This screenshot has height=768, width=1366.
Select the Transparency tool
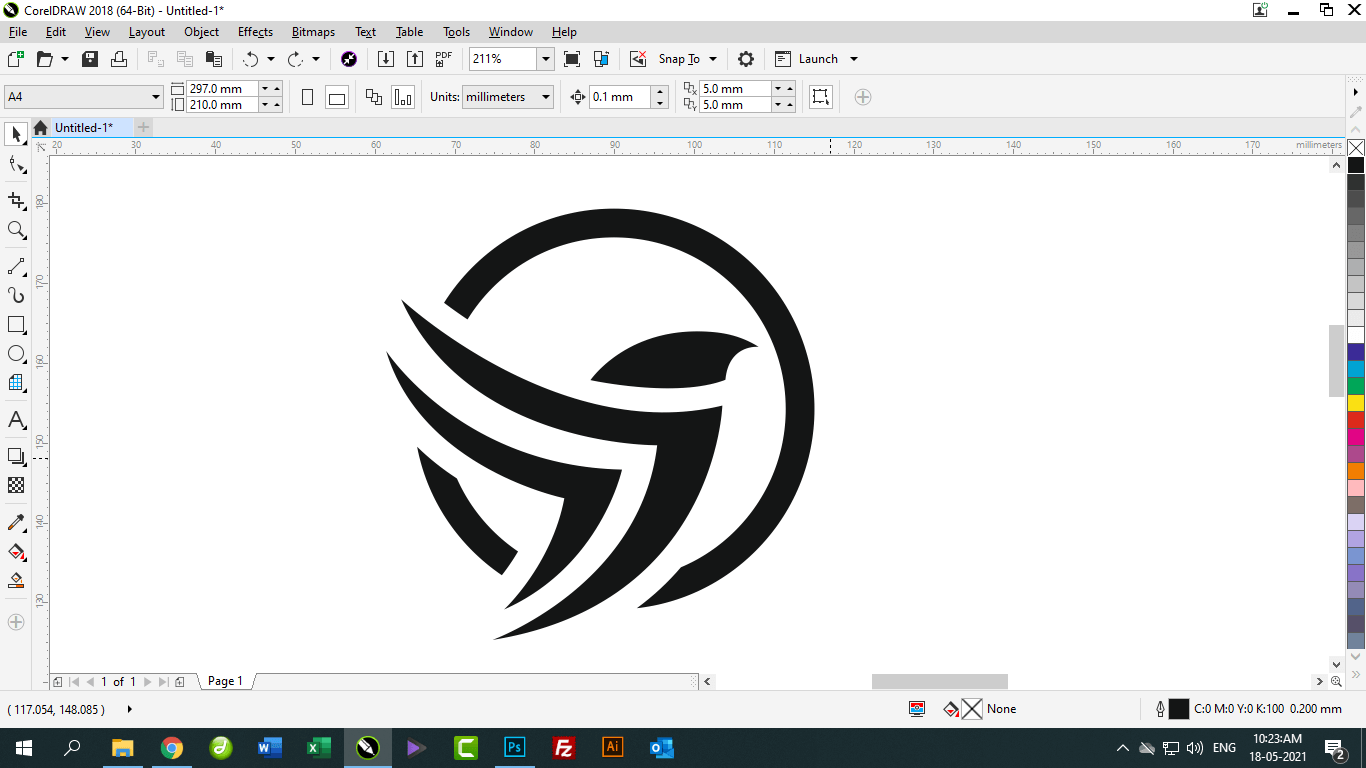tap(16, 485)
